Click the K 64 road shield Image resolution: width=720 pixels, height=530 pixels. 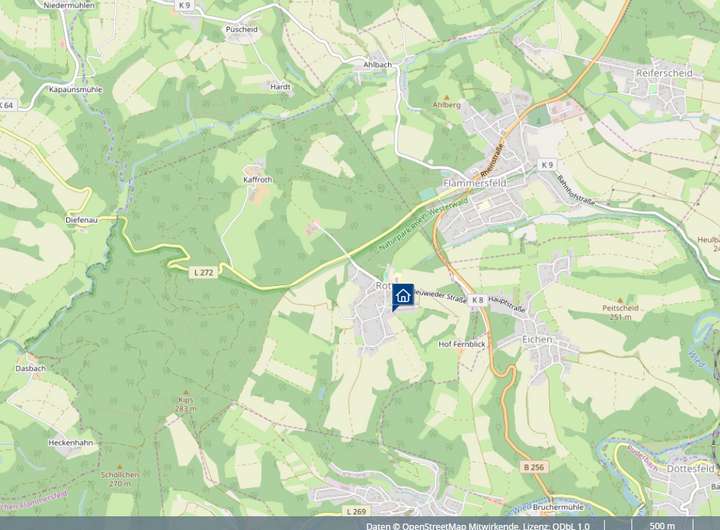click(6, 105)
